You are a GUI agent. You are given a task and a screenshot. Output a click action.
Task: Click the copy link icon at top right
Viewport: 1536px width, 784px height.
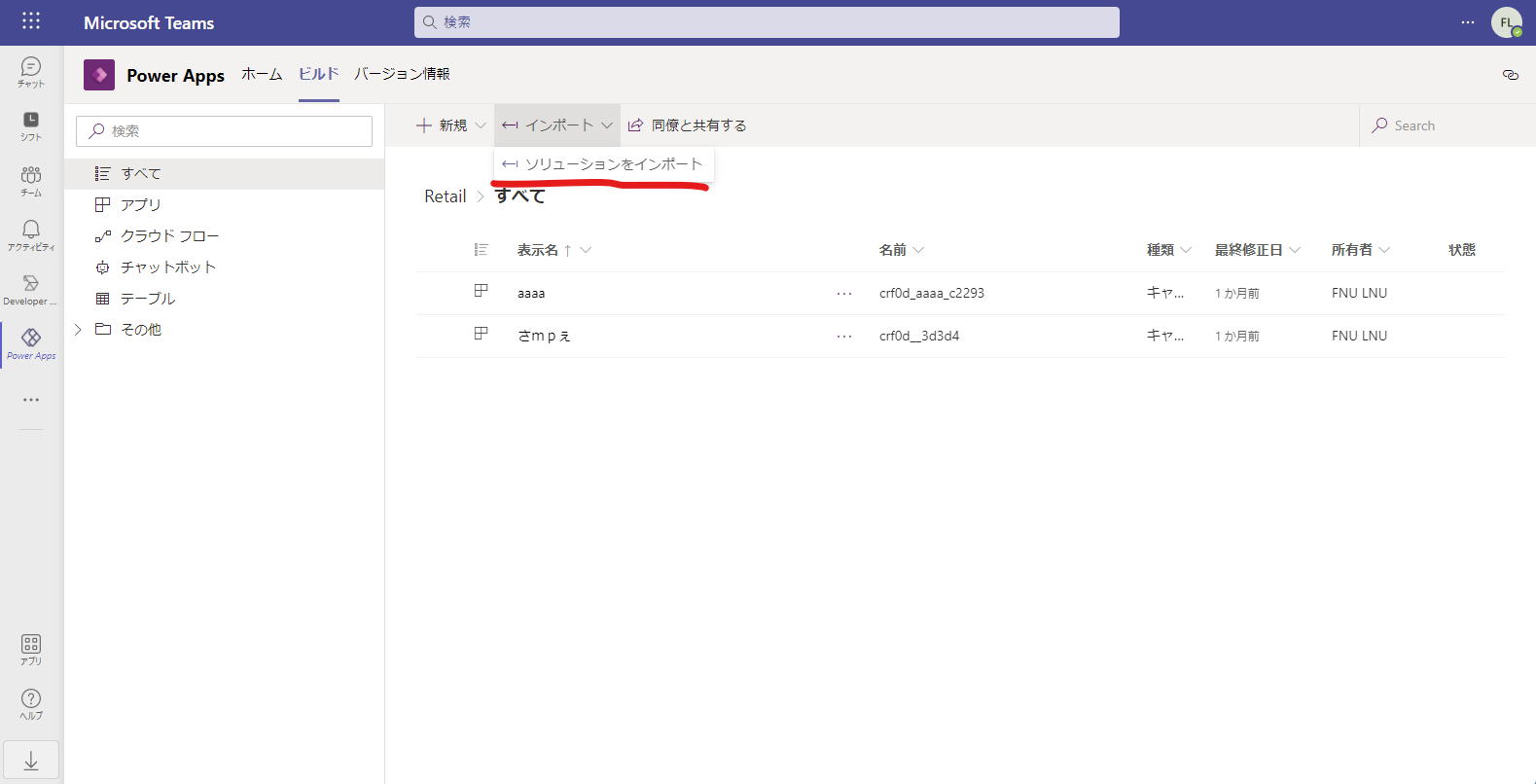coord(1510,75)
